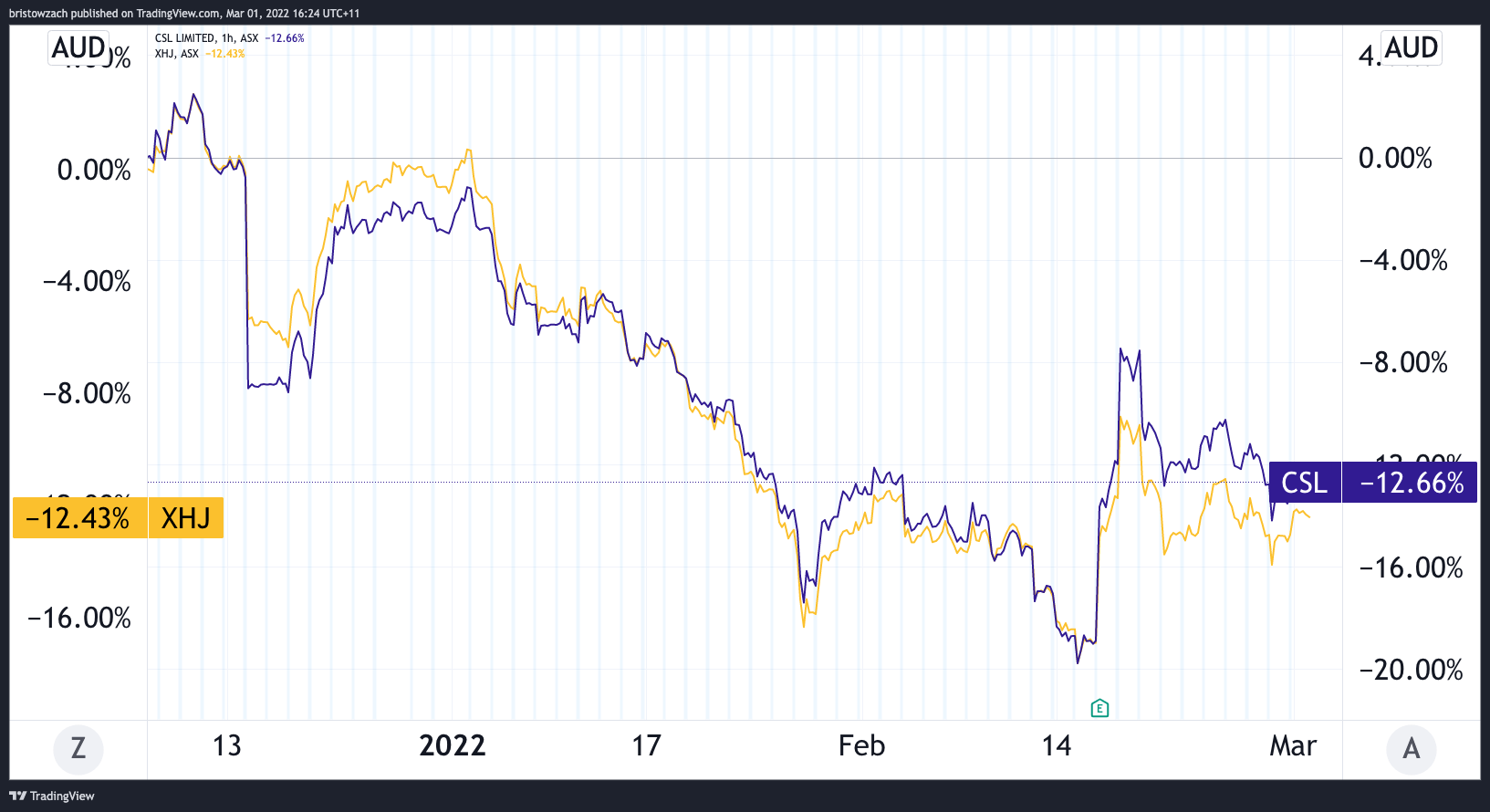The width and height of the screenshot is (1490, 812).
Task: Click the -12.43% legend value in header
Action: [224, 54]
